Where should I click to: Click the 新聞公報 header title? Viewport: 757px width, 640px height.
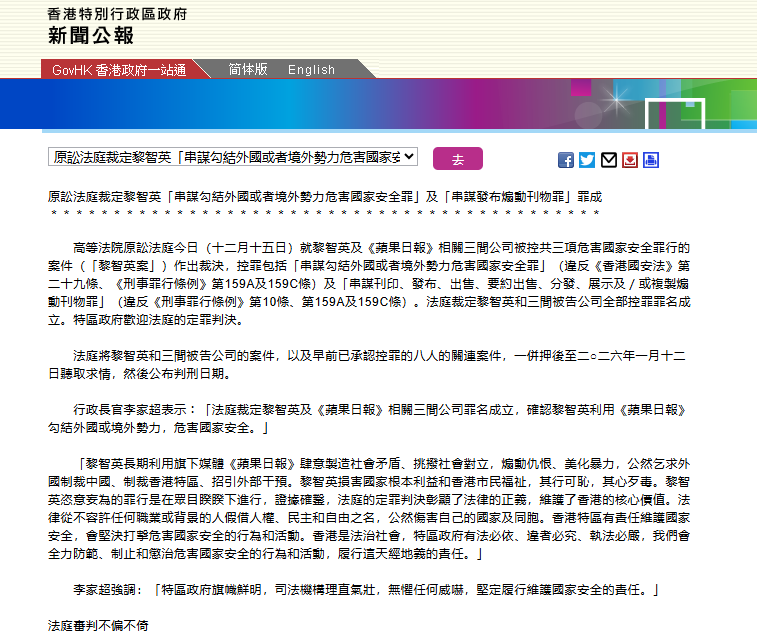click(x=91, y=36)
